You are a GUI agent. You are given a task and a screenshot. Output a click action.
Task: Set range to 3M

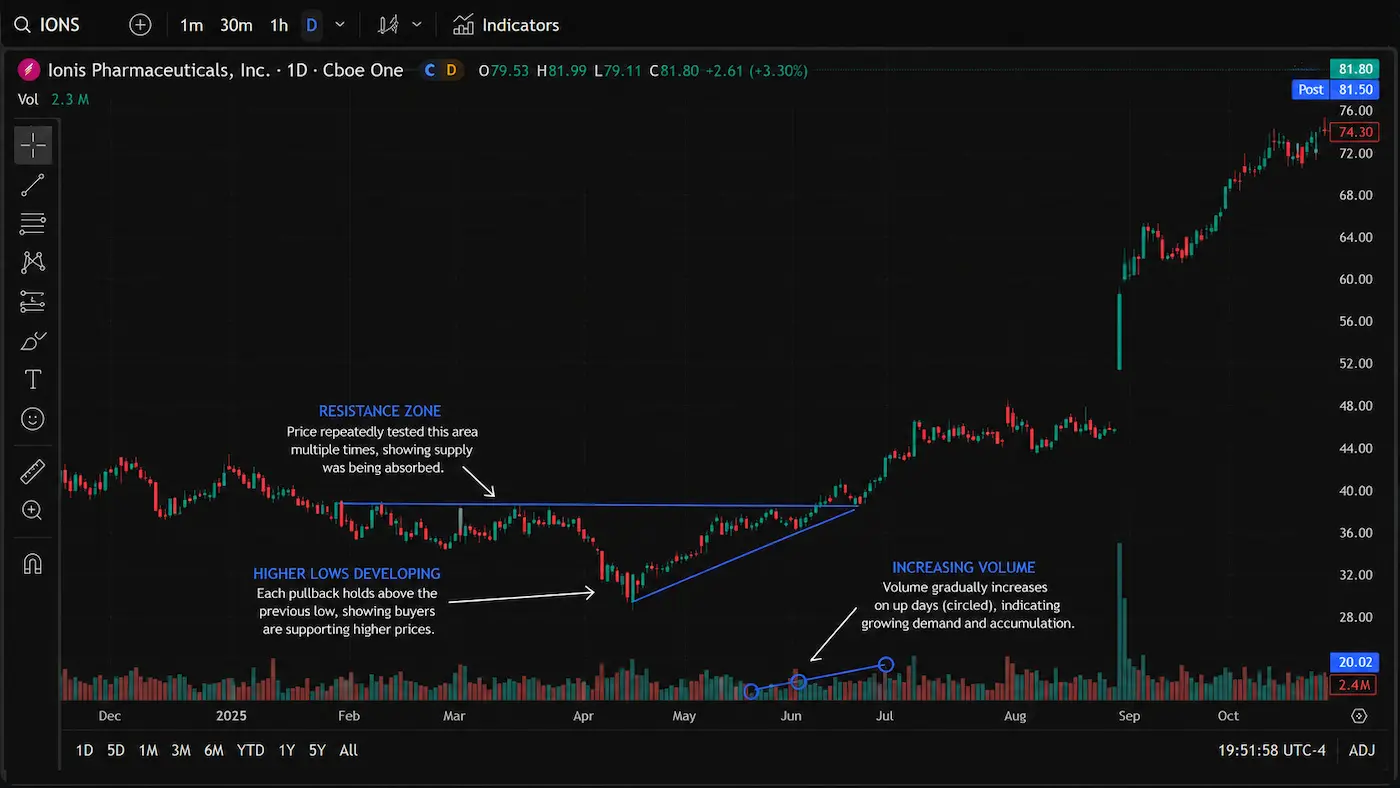[x=181, y=750]
